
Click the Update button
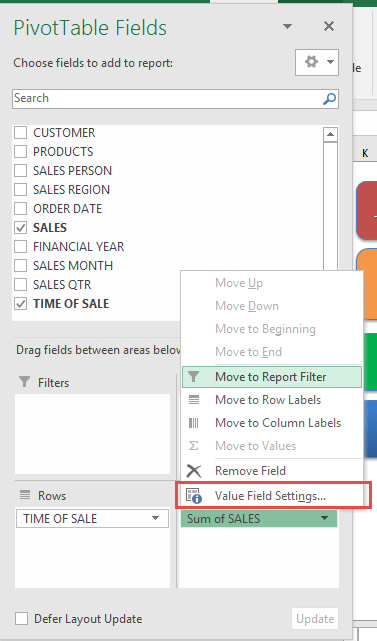click(315, 619)
